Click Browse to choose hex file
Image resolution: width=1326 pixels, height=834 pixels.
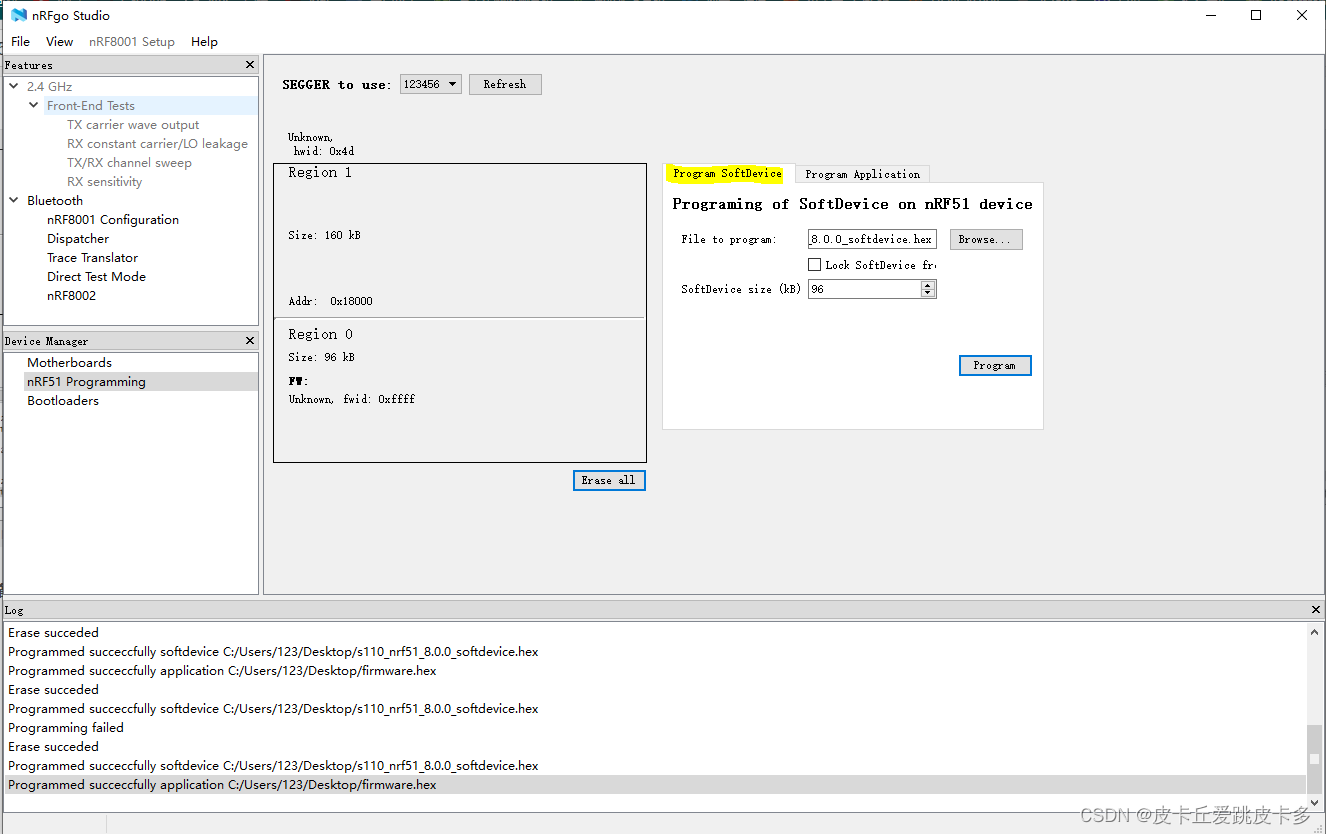tap(986, 239)
